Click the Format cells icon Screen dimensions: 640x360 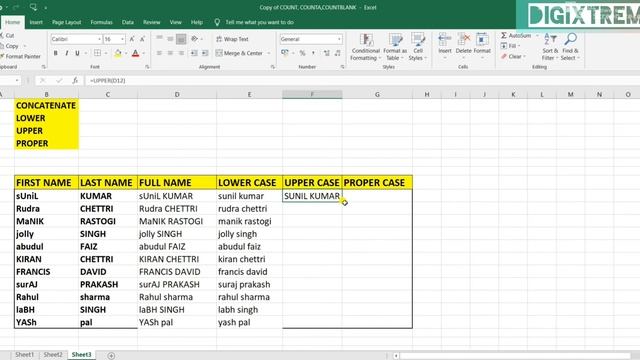coord(482,40)
